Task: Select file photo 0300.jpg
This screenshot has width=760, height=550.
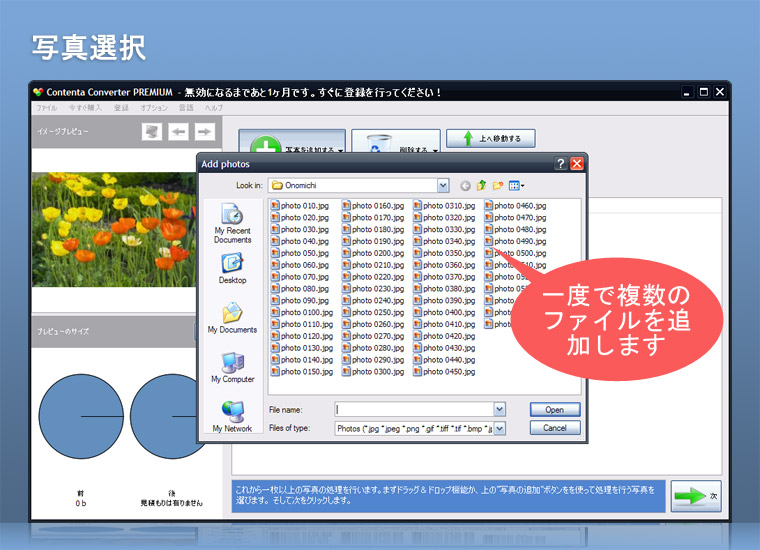Action: coord(373,372)
